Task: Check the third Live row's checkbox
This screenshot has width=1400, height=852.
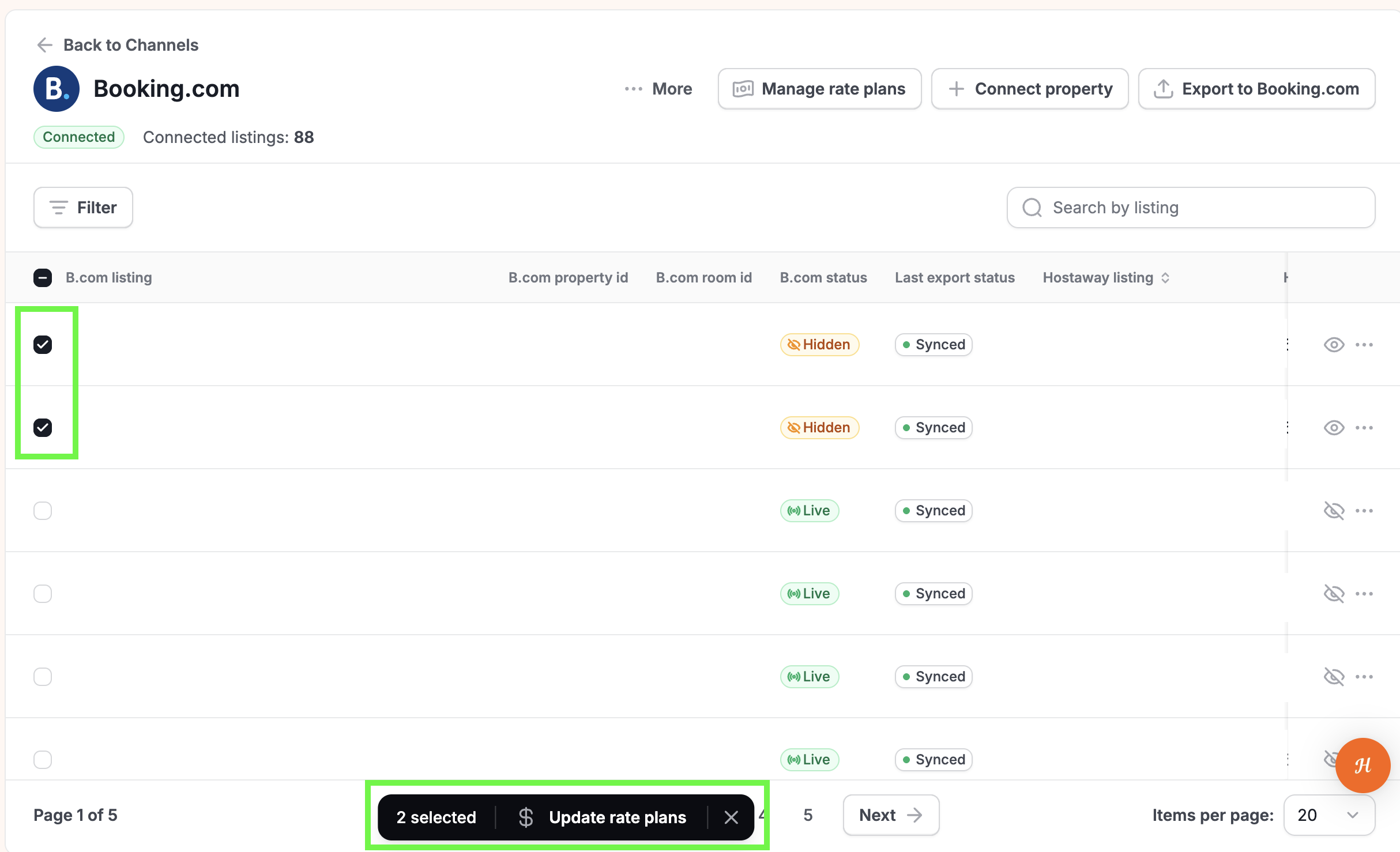Action: 43,677
